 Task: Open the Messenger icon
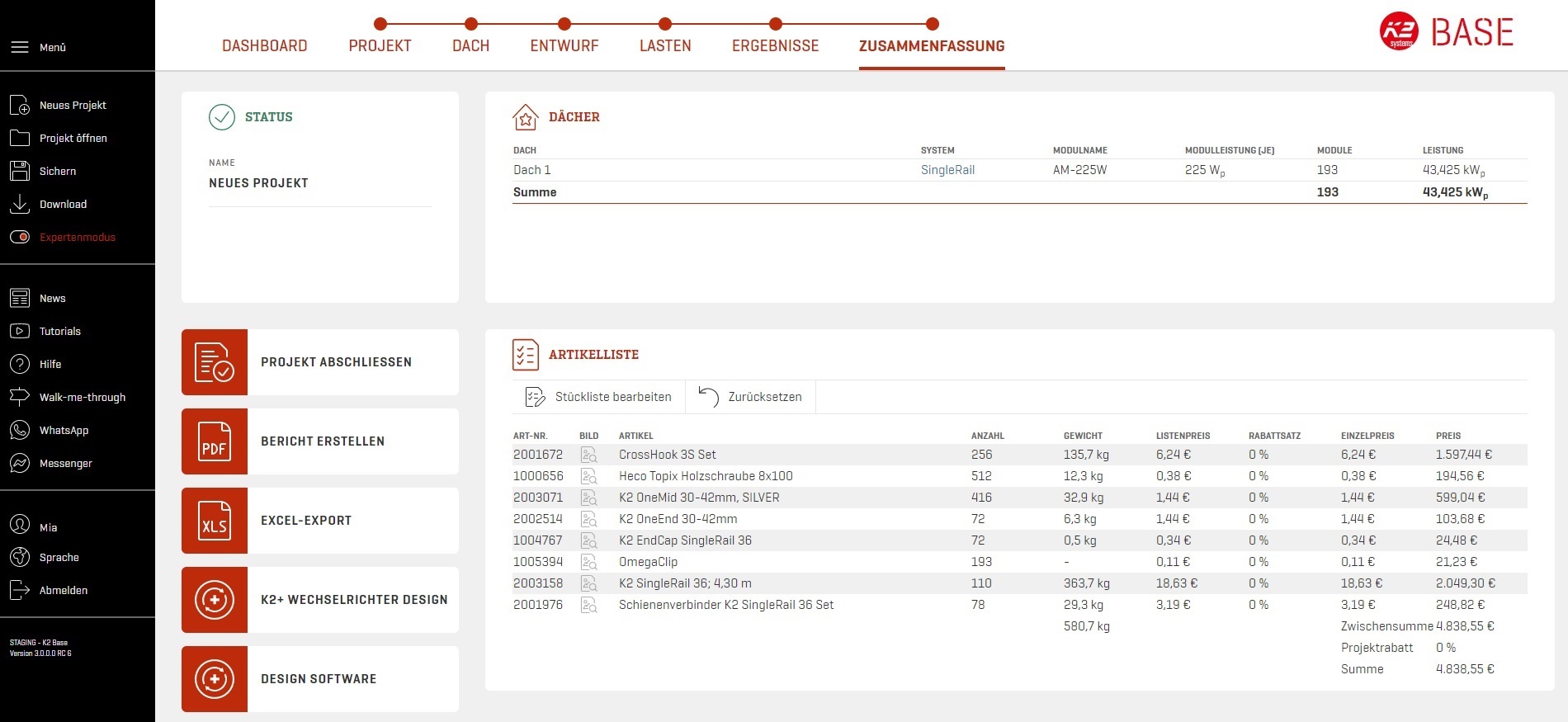point(20,463)
